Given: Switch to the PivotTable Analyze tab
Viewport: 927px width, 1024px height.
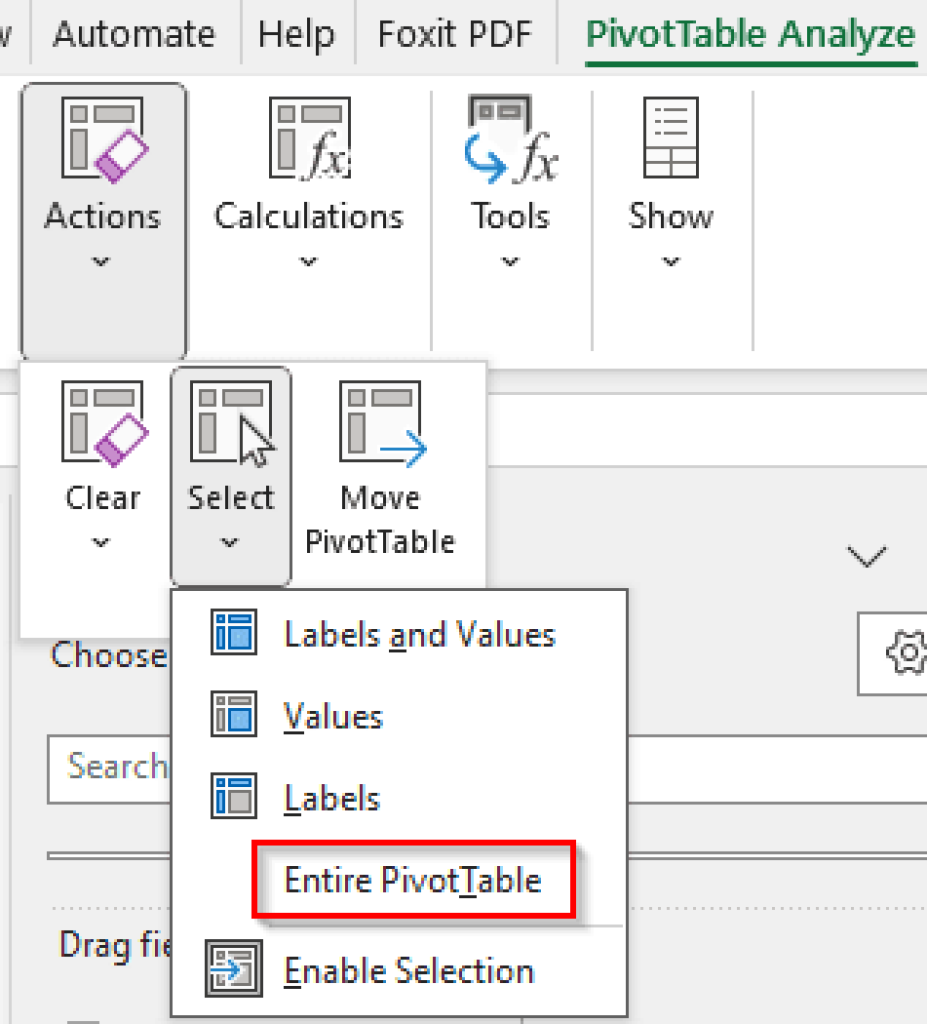Looking at the screenshot, I should pyautogui.click(x=748, y=33).
